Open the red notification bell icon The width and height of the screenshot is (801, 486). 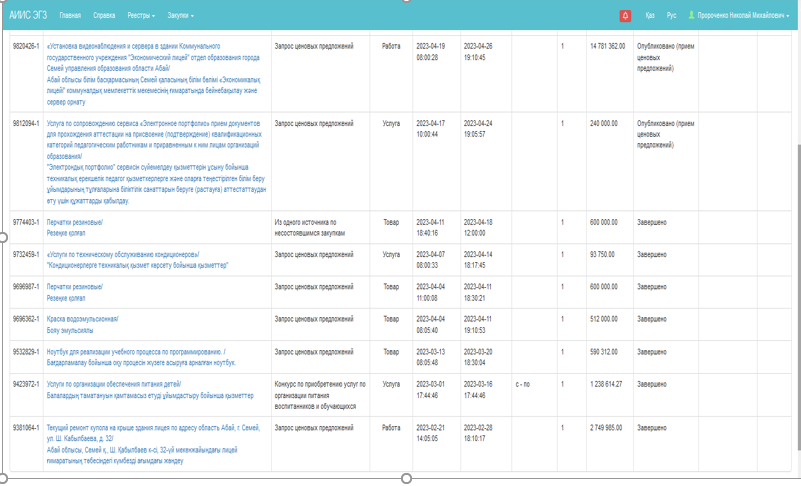click(x=625, y=16)
